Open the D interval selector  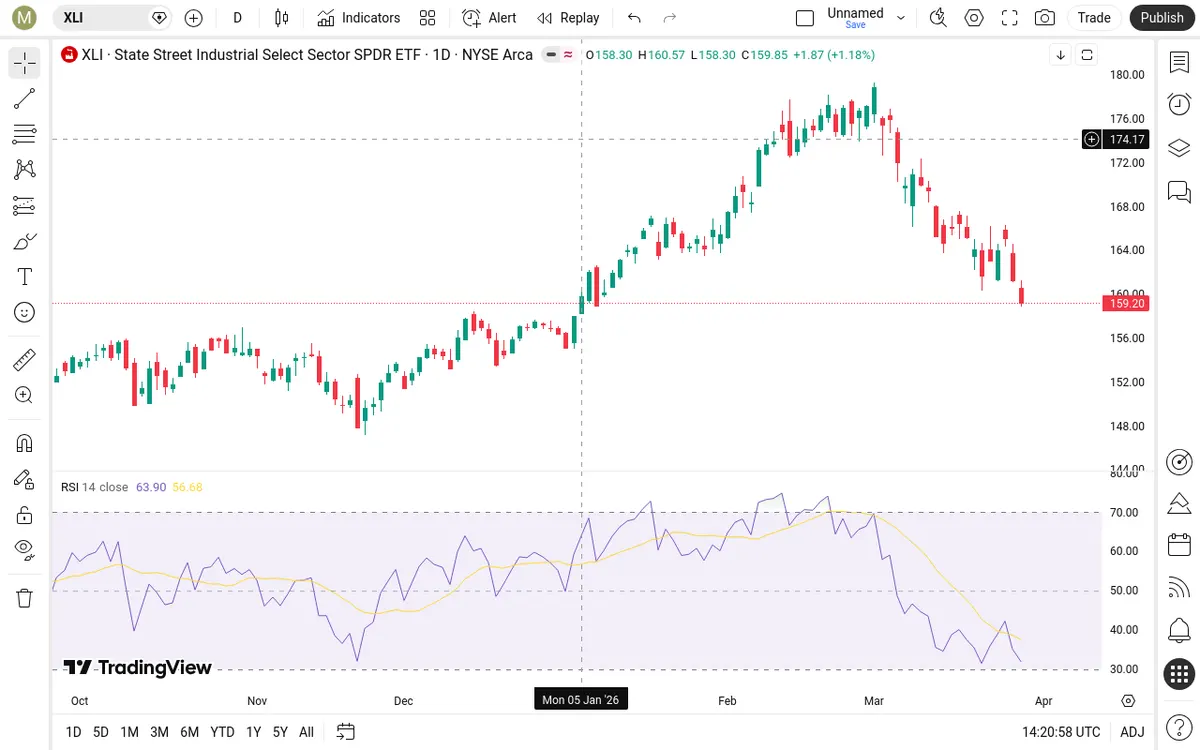pyautogui.click(x=238, y=18)
